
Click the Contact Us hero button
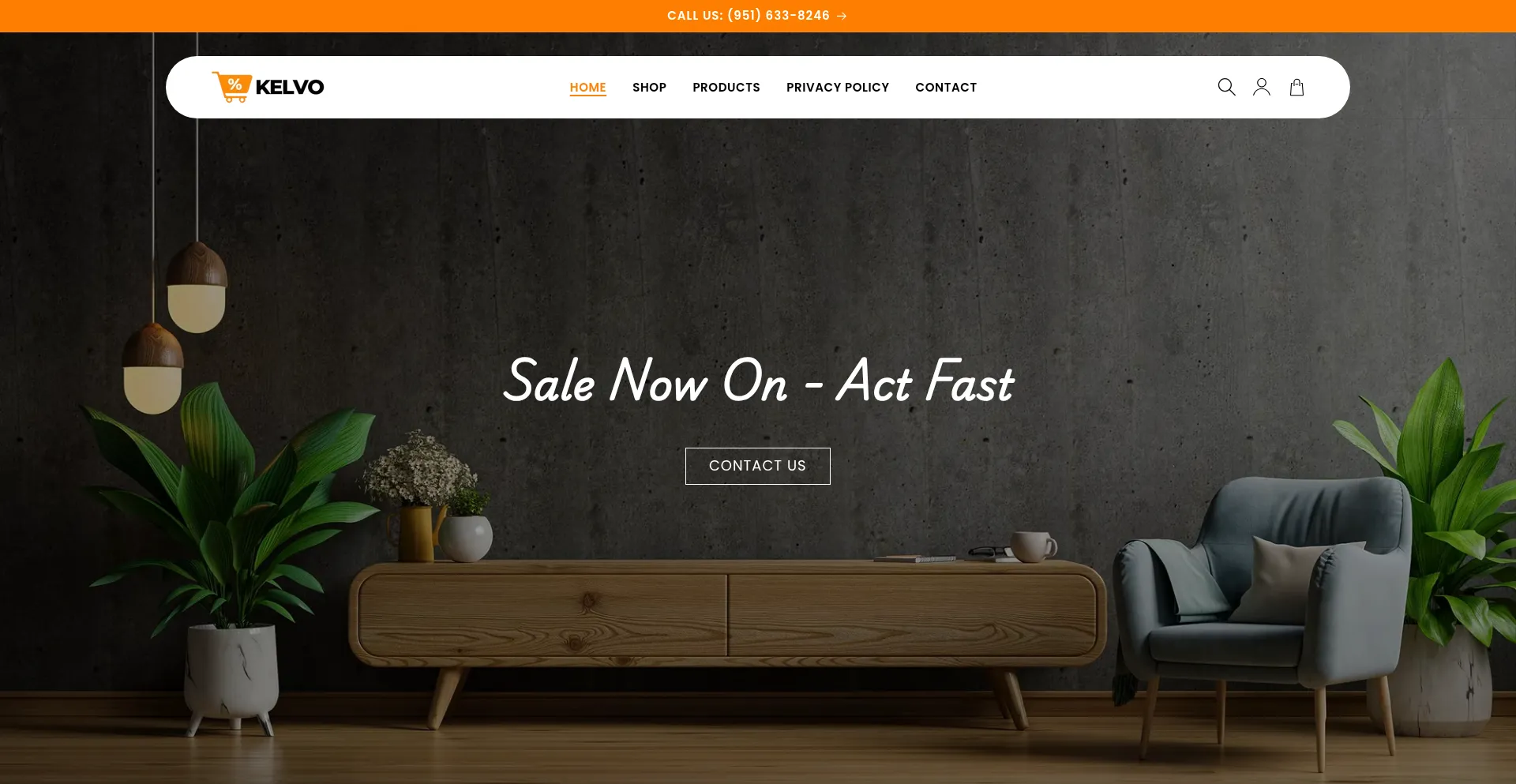pyautogui.click(x=758, y=466)
